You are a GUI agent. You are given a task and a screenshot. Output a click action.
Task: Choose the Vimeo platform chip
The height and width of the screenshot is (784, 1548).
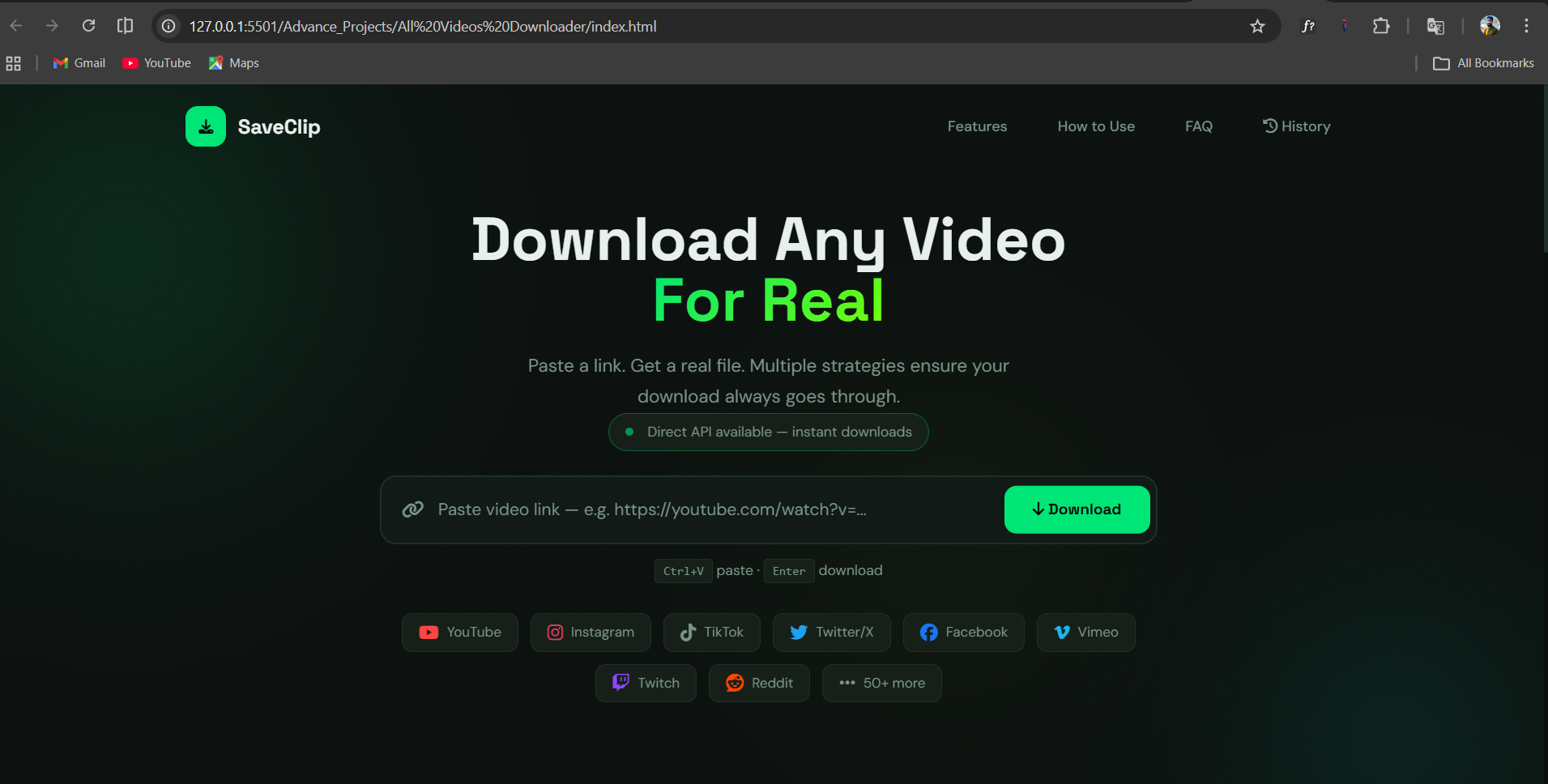1086,633
